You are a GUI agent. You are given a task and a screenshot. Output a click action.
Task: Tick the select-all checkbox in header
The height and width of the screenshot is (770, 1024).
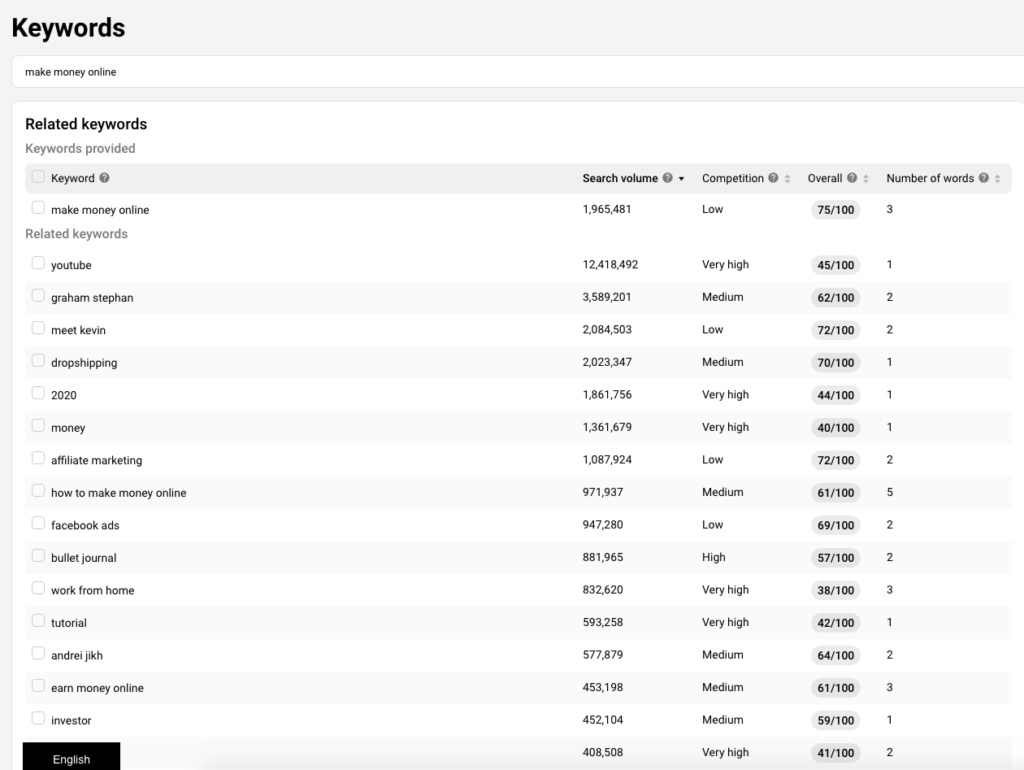[x=38, y=177]
